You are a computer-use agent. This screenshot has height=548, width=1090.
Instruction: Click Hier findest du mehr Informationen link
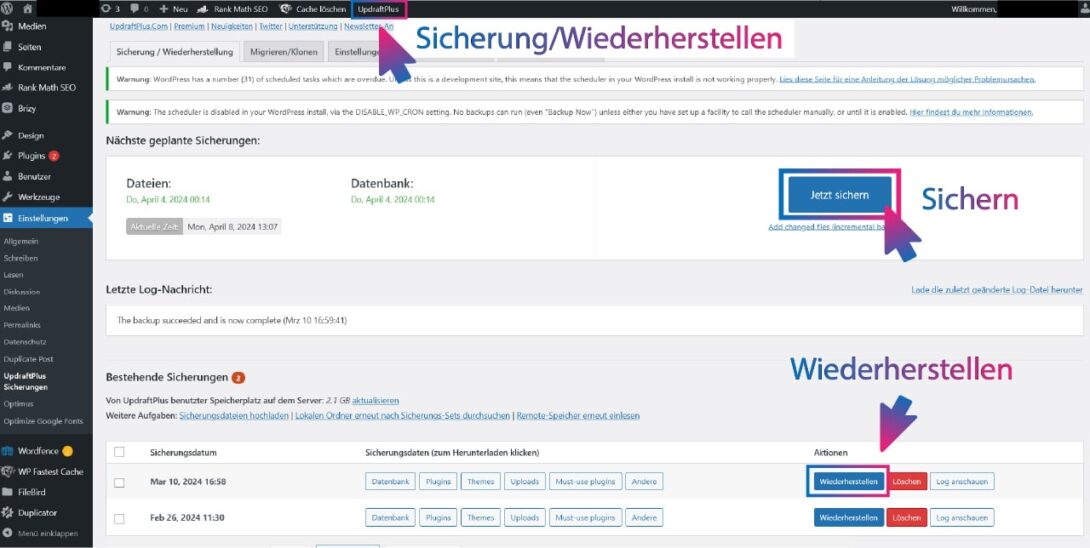971,112
